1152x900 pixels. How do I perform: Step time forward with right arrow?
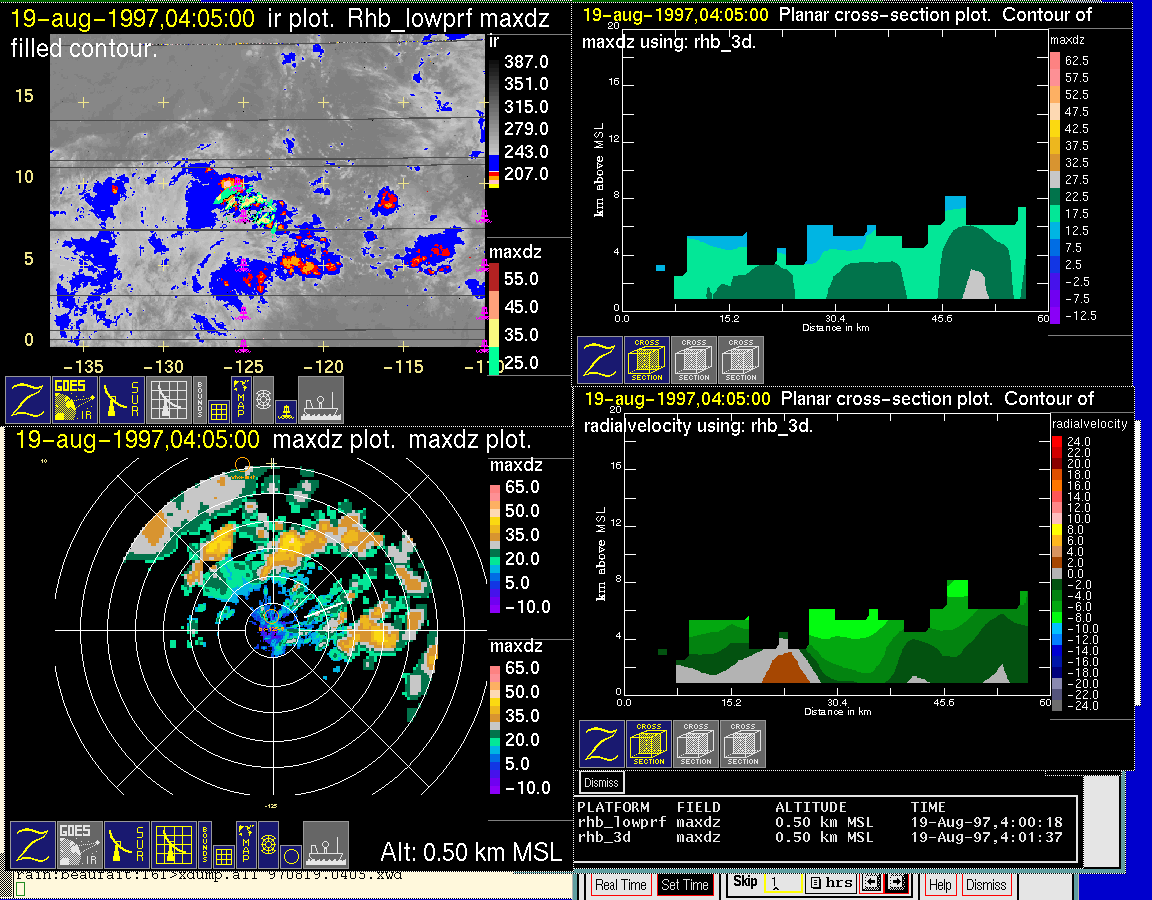(x=897, y=883)
